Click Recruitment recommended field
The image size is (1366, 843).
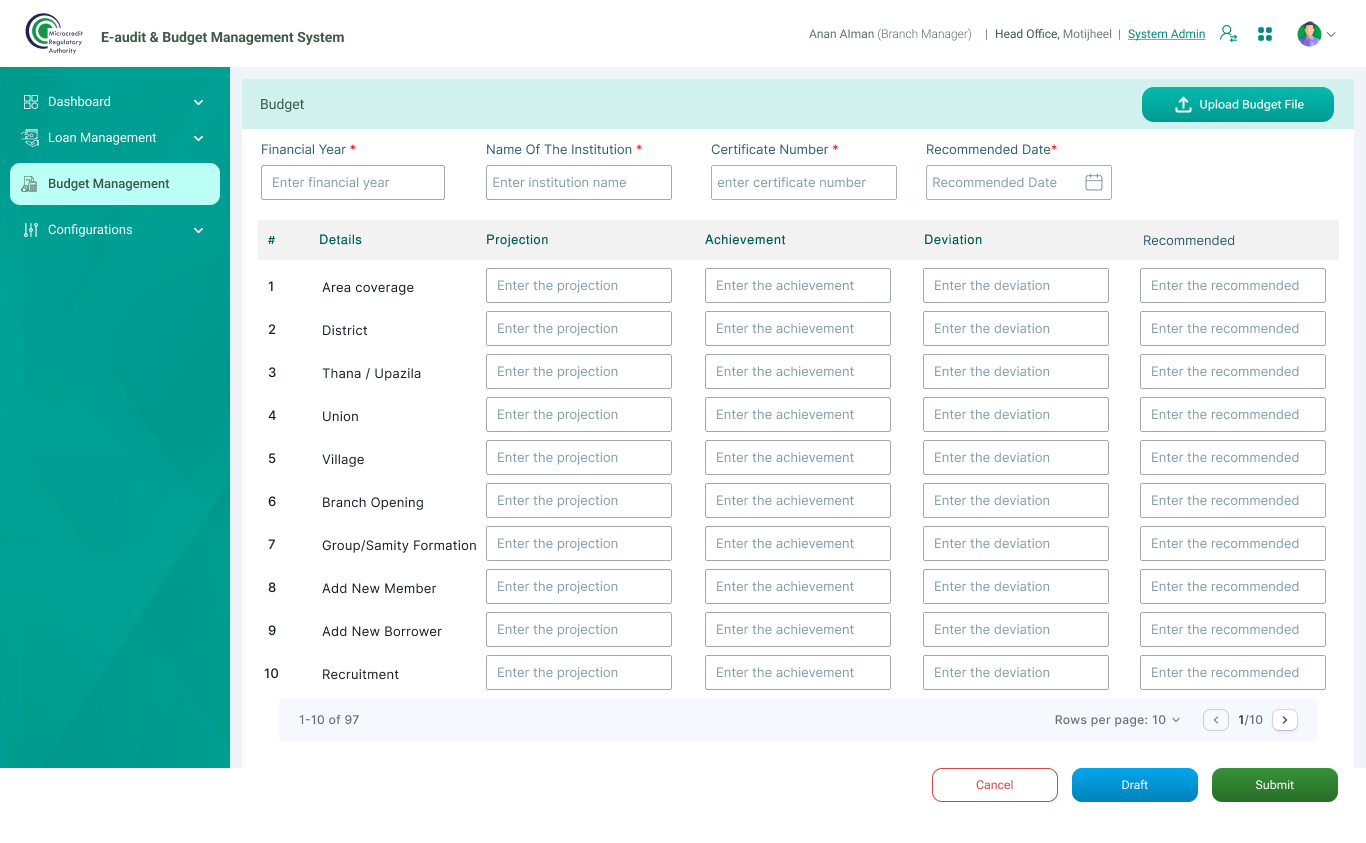[1233, 673]
